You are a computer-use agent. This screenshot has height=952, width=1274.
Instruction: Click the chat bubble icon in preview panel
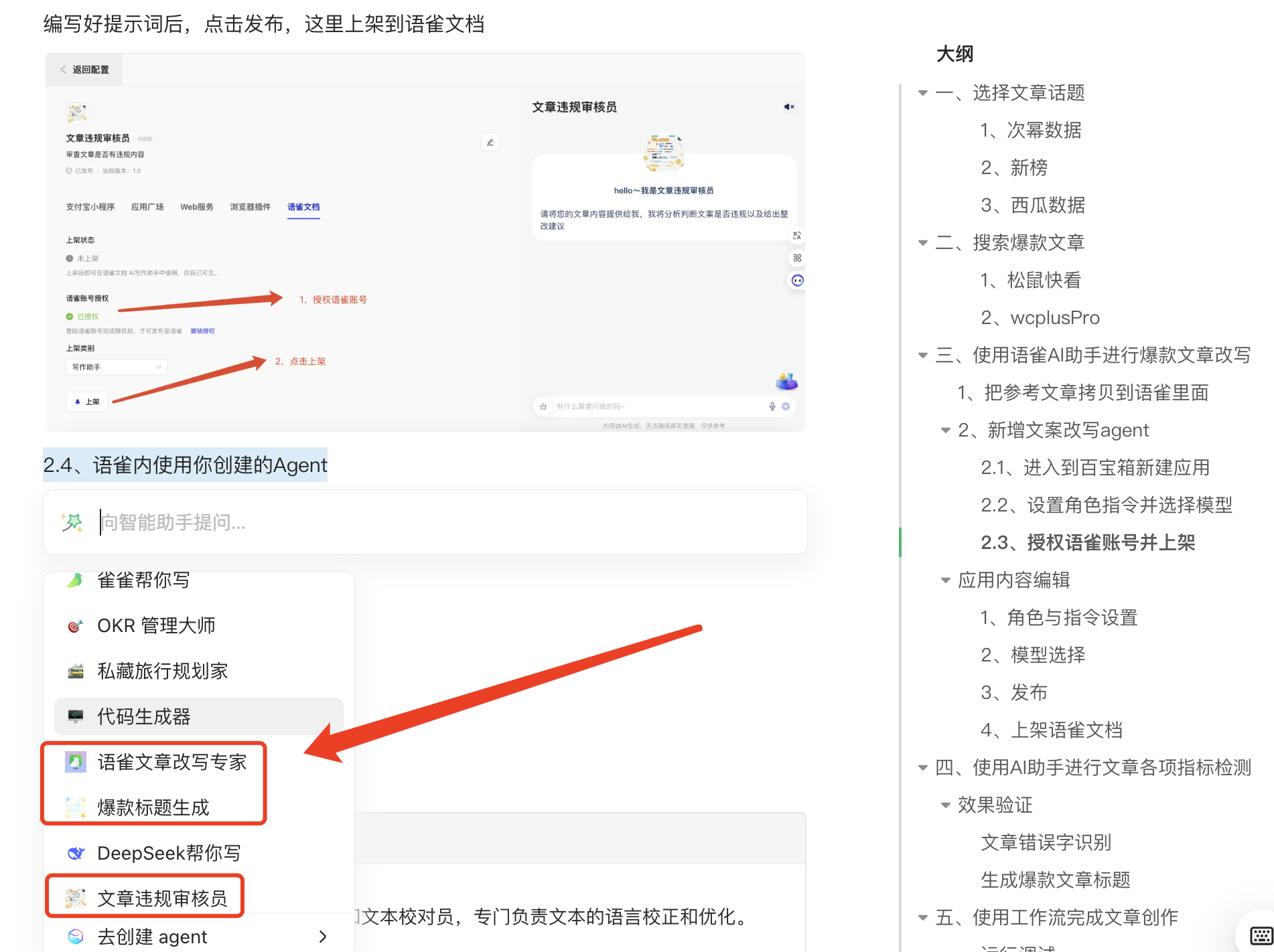pyautogui.click(x=797, y=281)
